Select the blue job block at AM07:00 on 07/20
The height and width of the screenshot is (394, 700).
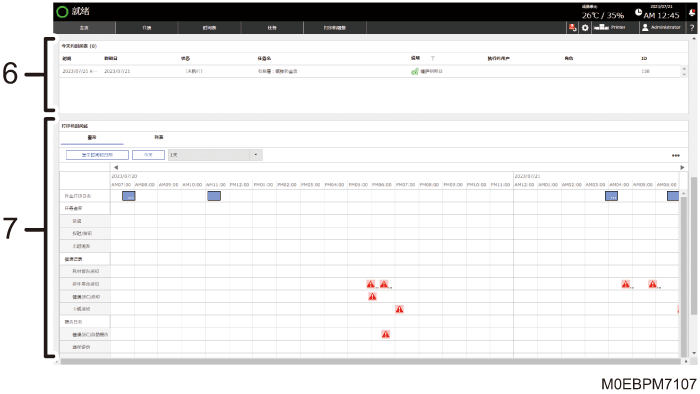[129, 196]
